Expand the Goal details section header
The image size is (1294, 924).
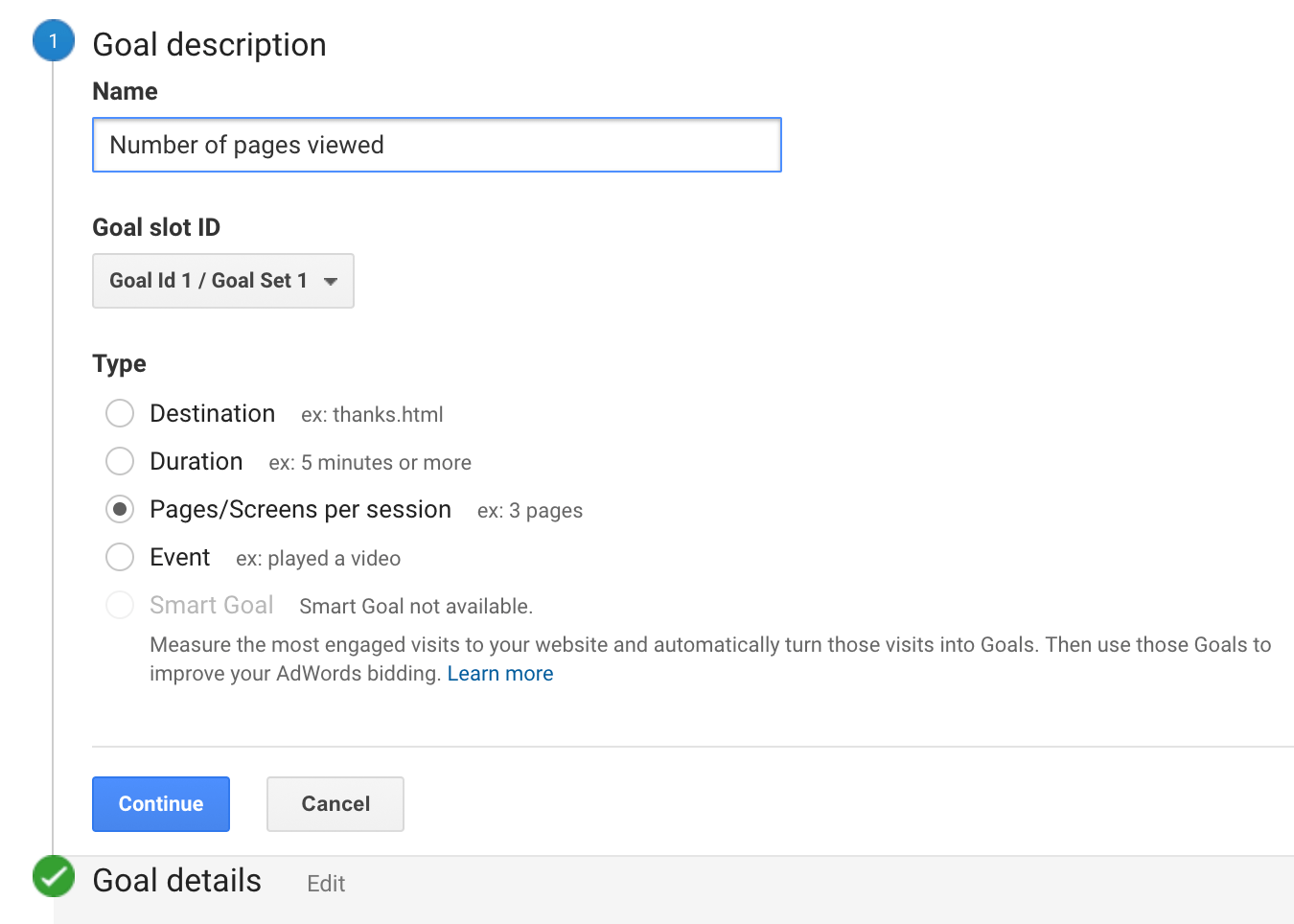[177, 881]
